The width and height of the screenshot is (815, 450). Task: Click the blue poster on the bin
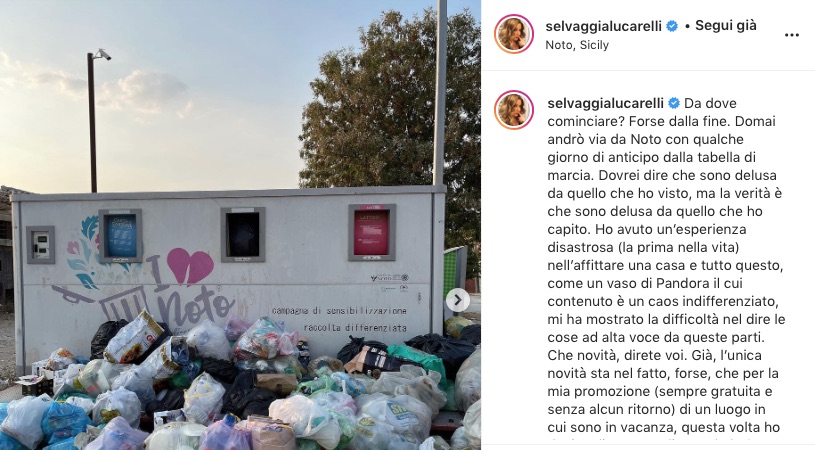(x=121, y=235)
